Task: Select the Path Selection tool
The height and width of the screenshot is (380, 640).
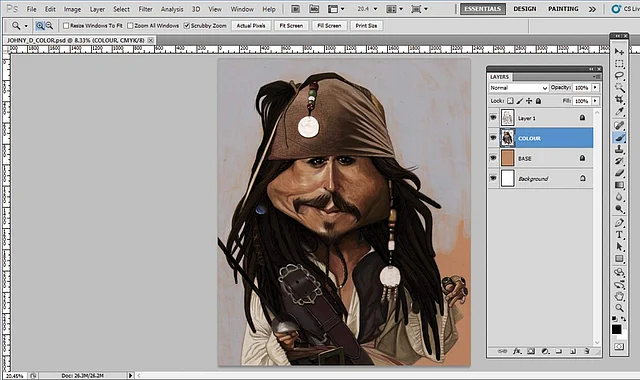Action: tap(619, 247)
